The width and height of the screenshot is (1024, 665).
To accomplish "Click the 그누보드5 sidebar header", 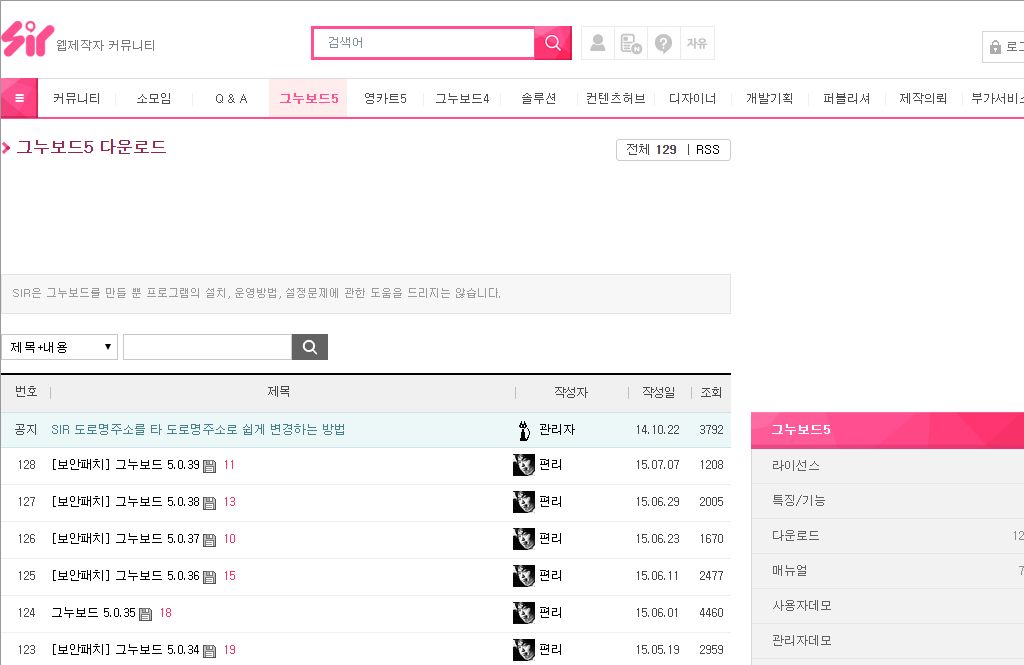I will (888, 430).
